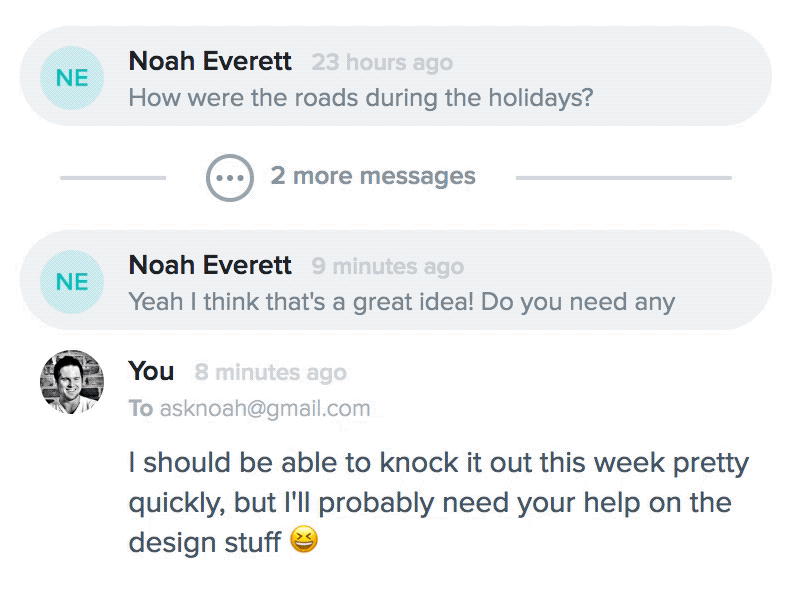The image size is (800, 600).
Task: Open Noah Everett's name in the first message
Action: point(210,61)
